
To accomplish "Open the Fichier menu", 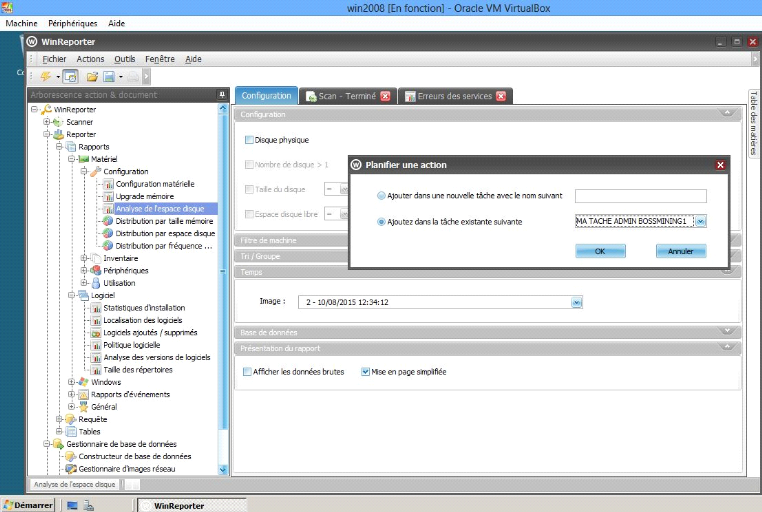I will point(54,59).
